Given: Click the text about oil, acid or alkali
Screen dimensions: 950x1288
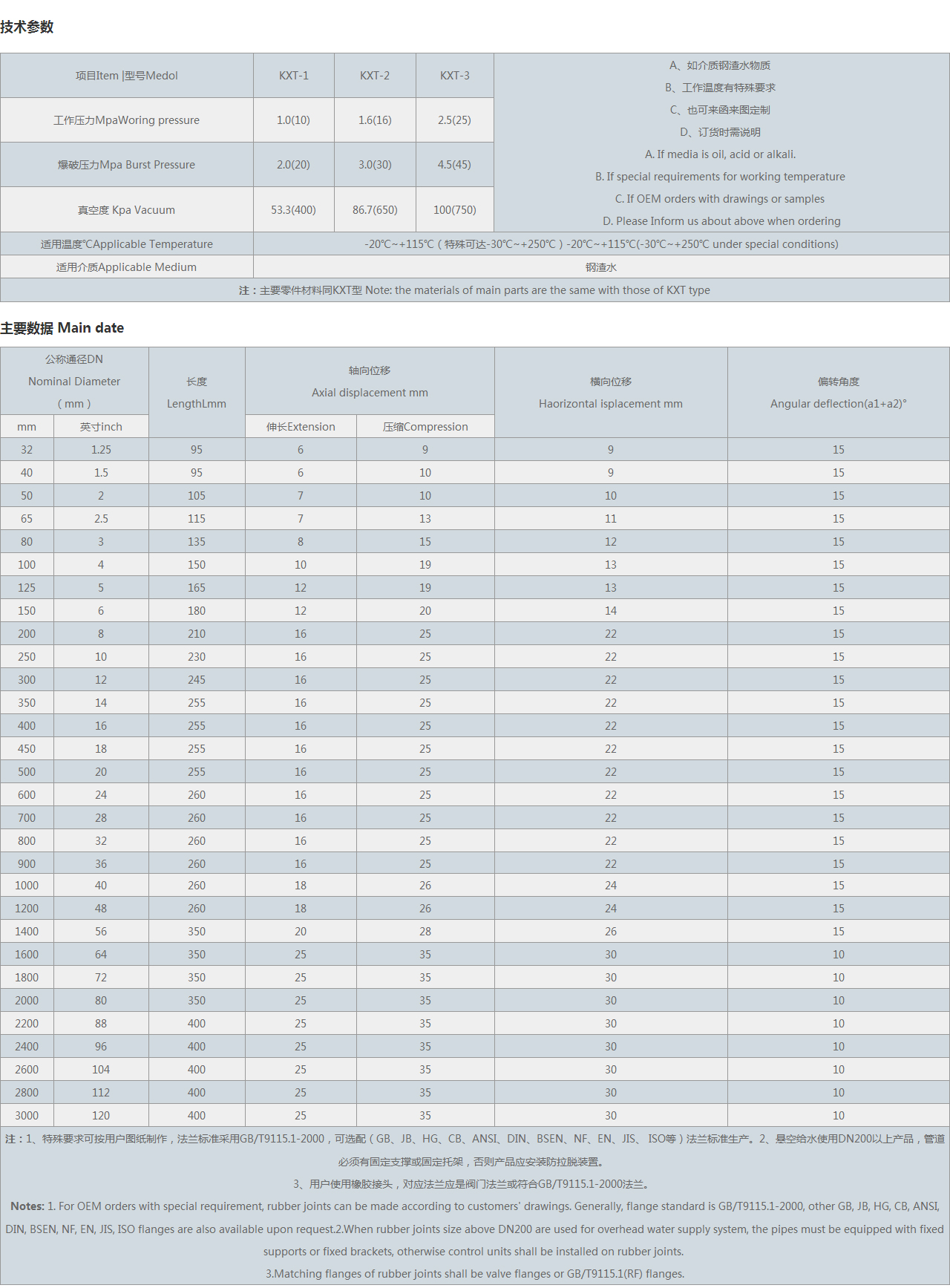Looking at the screenshot, I should coord(720,154).
